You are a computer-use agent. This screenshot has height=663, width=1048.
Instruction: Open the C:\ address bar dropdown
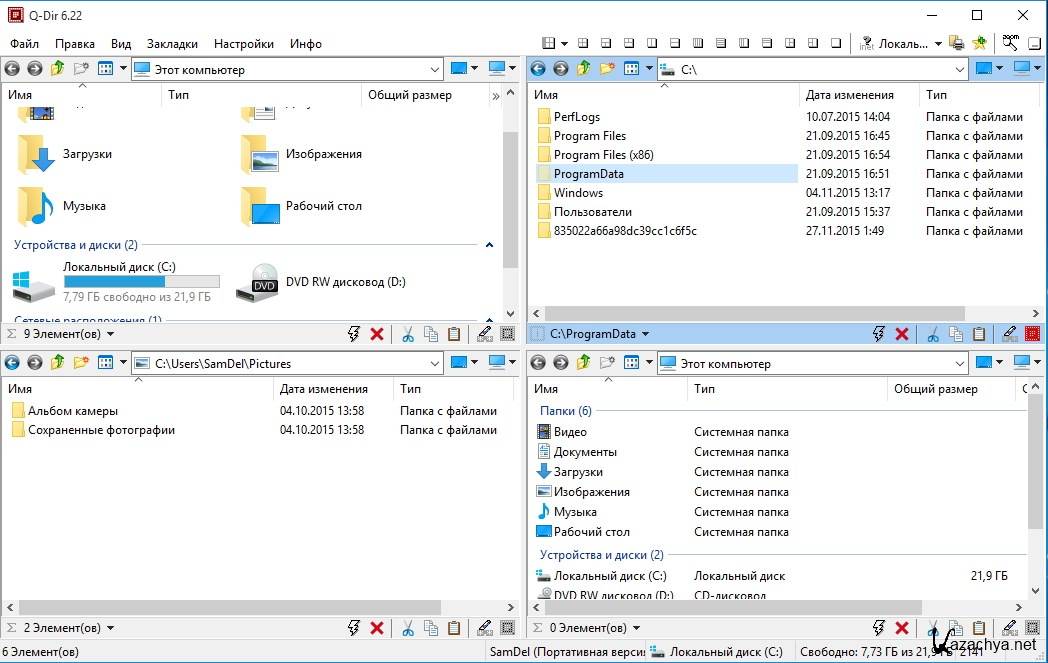coord(960,69)
